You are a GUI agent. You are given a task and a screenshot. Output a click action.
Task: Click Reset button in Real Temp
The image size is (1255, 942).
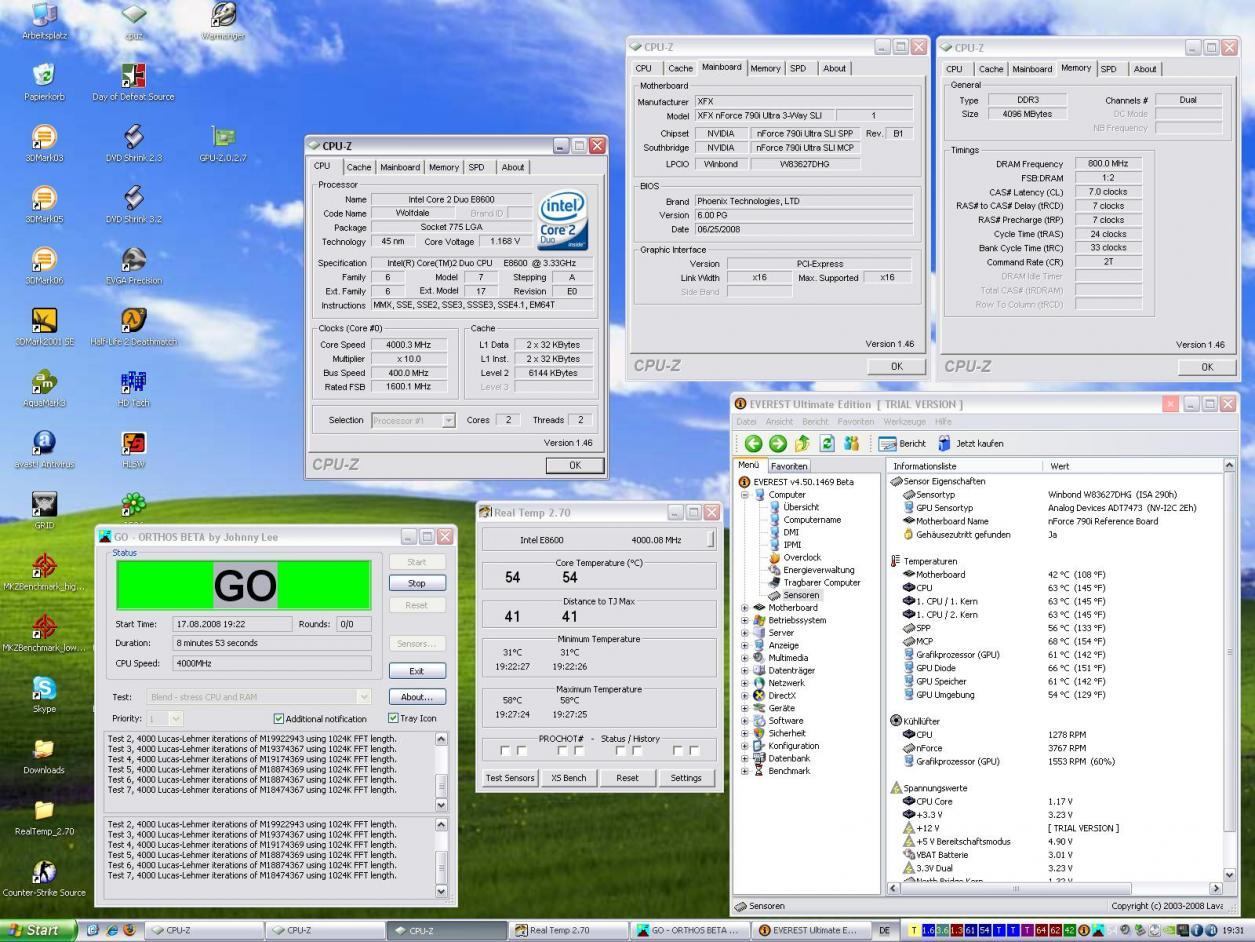[x=627, y=778]
